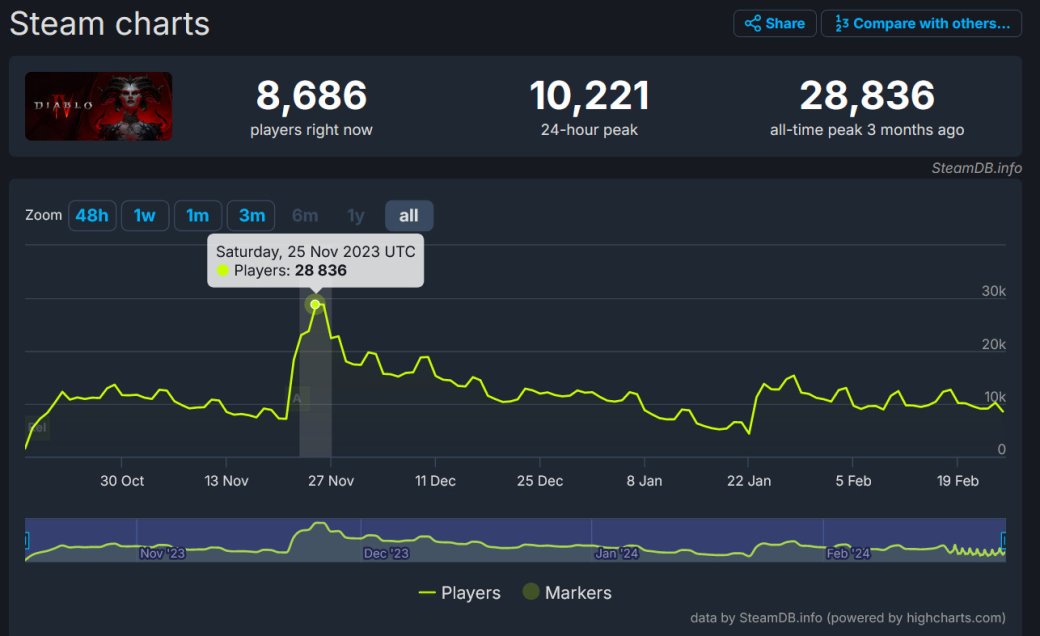Click the 30k y-axis label
The height and width of the screenshot is (636, 1040).
(x=994, y=291)
